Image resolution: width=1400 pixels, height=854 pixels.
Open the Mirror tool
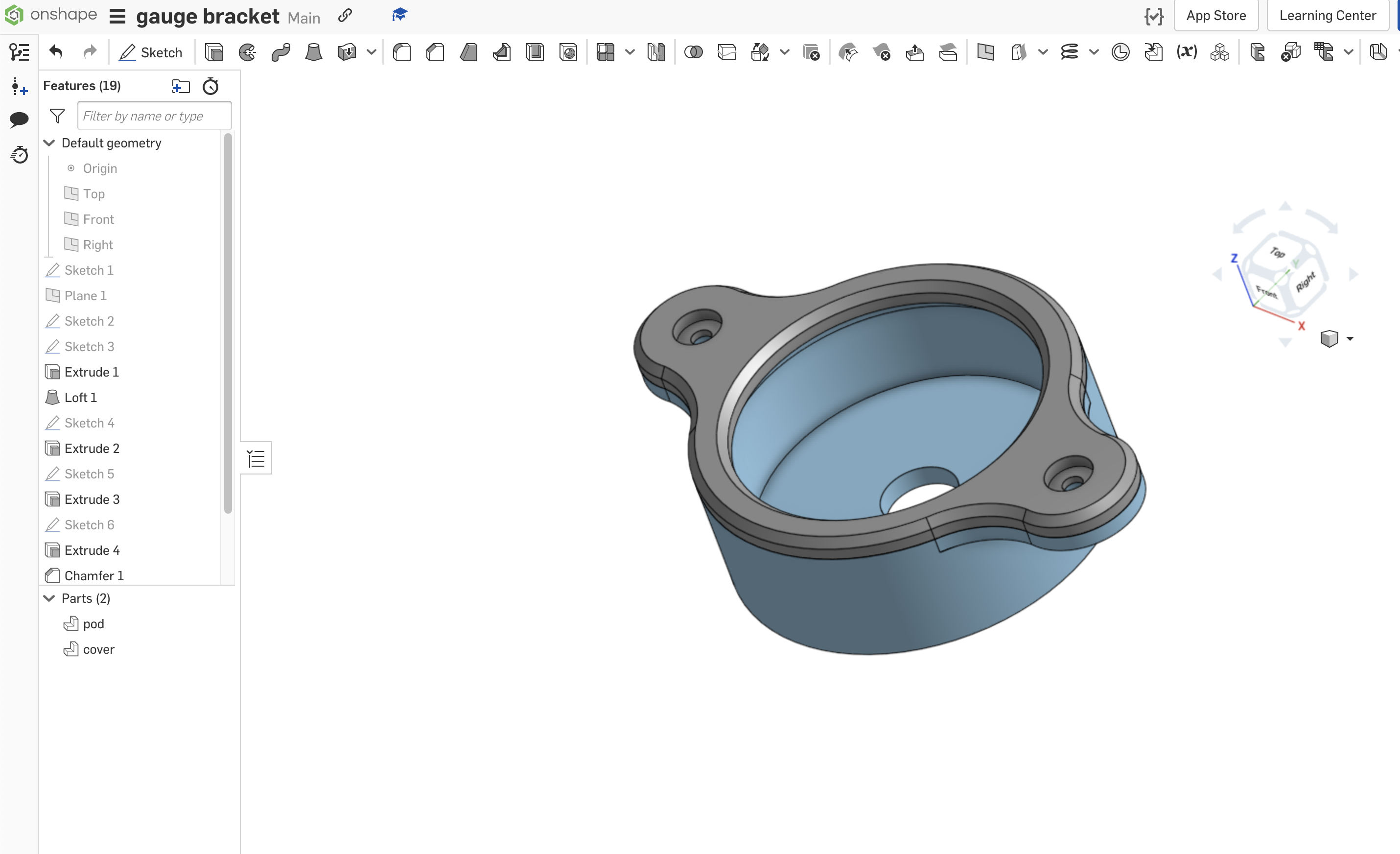tap(656, 52)
